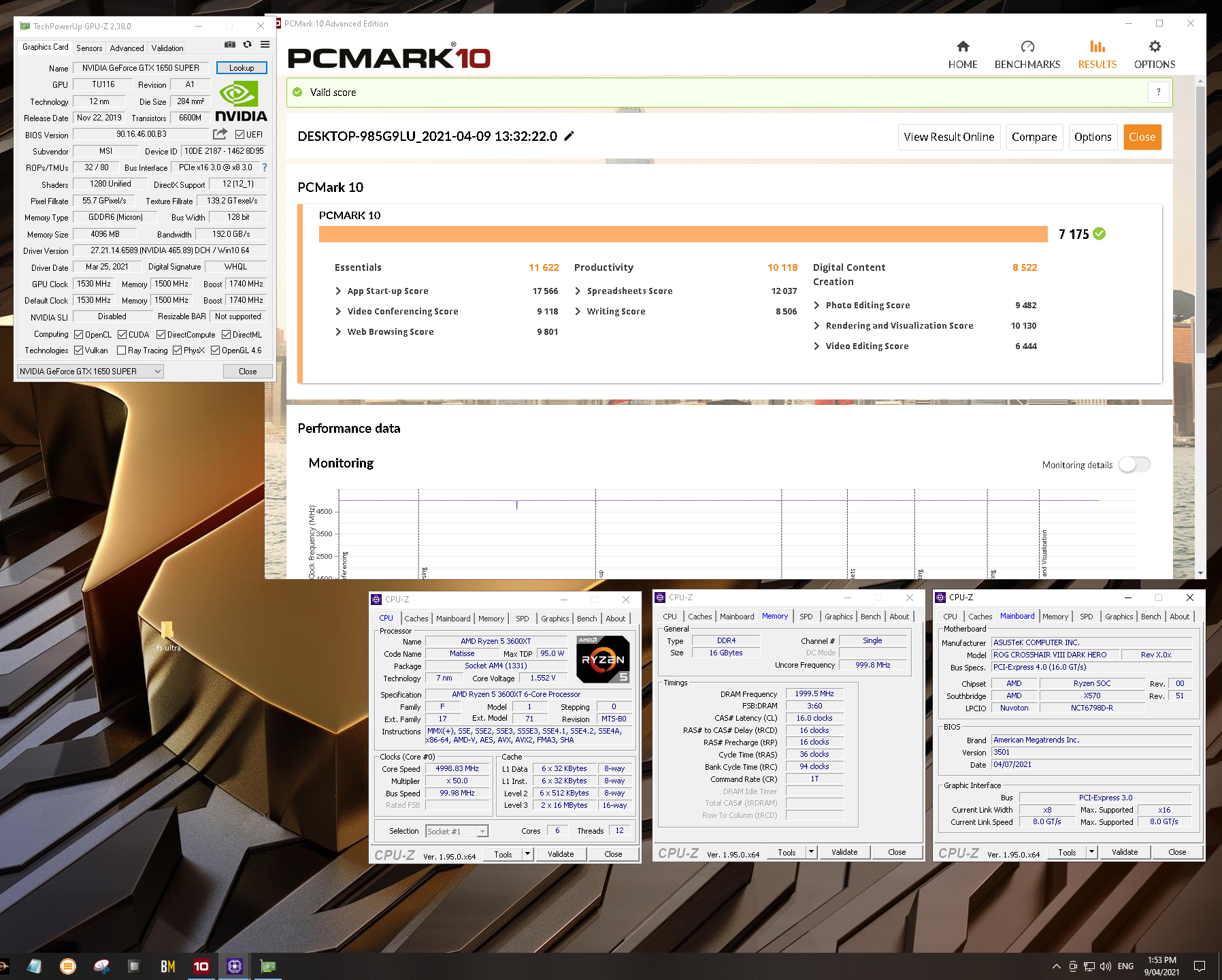Viewport: 1222px width, 980px height.
Task: Take GPU-Z screenshot with camera icon
Action: tap(230, 45)
